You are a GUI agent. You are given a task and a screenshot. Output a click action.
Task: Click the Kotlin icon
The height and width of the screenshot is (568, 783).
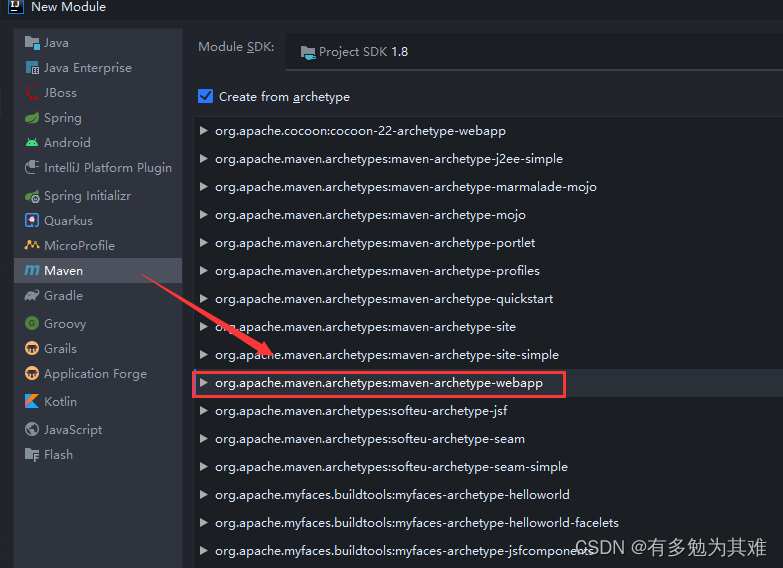[32, 401]
